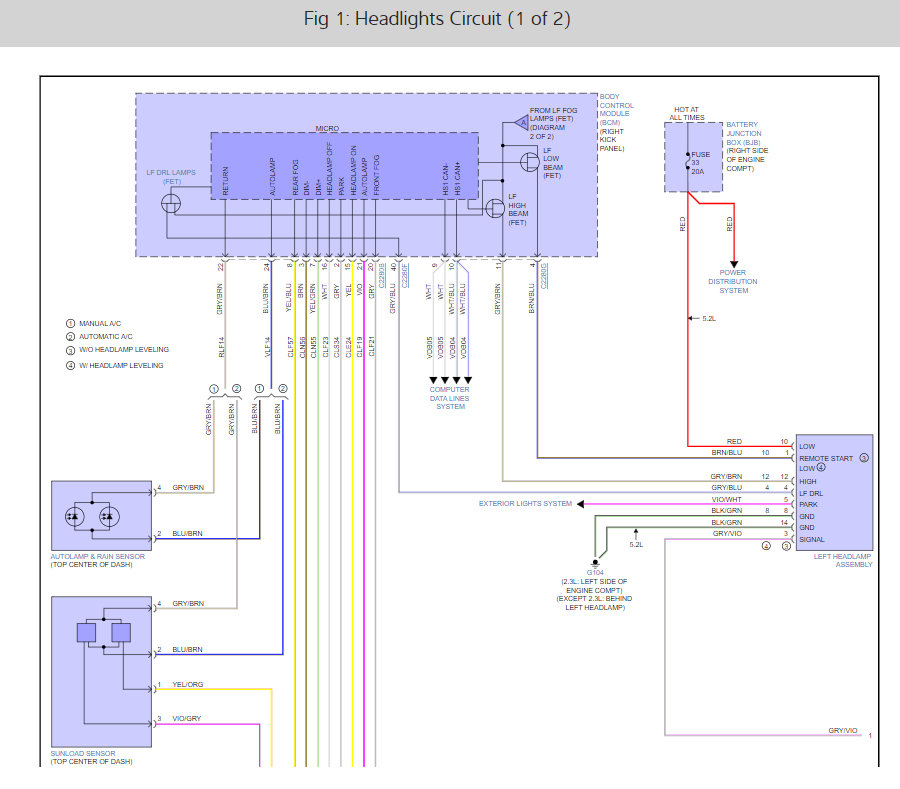Screen dimensions: 900x789
Task: Click the 'MANUAL A/C' legend text
Action: tap(100, 324)
